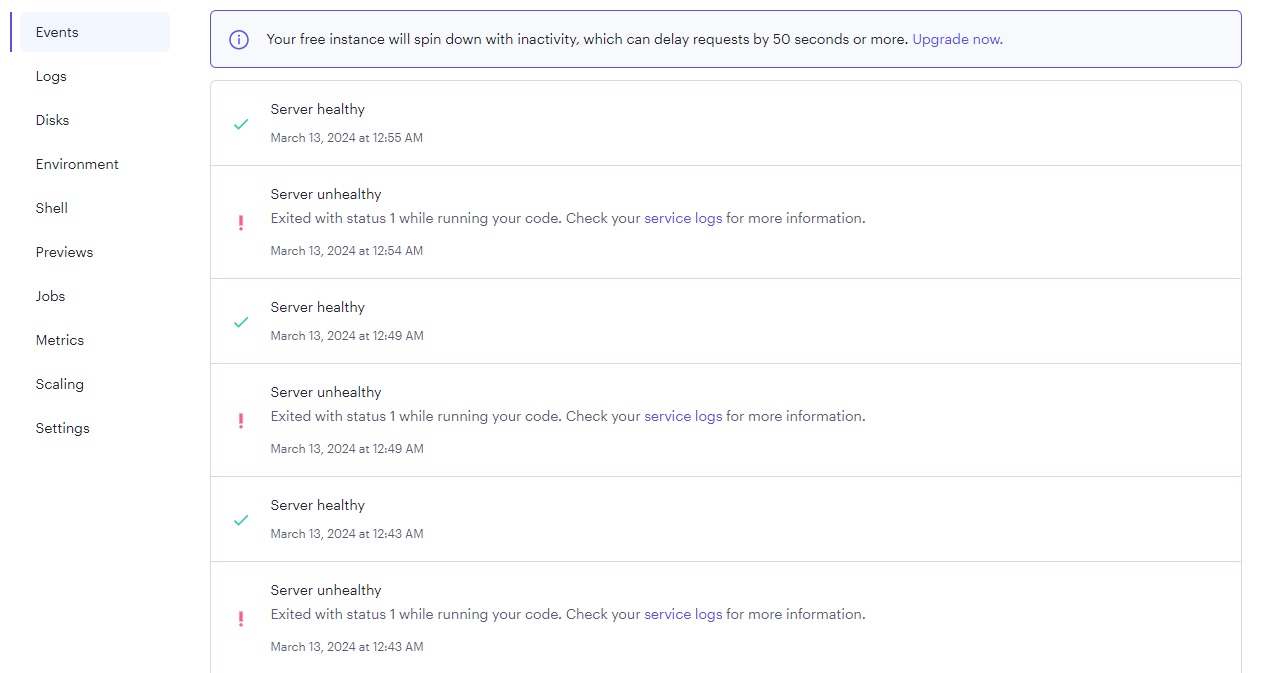This screenshot has height=673, width=1276.
Task: Click the green check icon for 12:49 AM healthy event
Action: [241, 322]
